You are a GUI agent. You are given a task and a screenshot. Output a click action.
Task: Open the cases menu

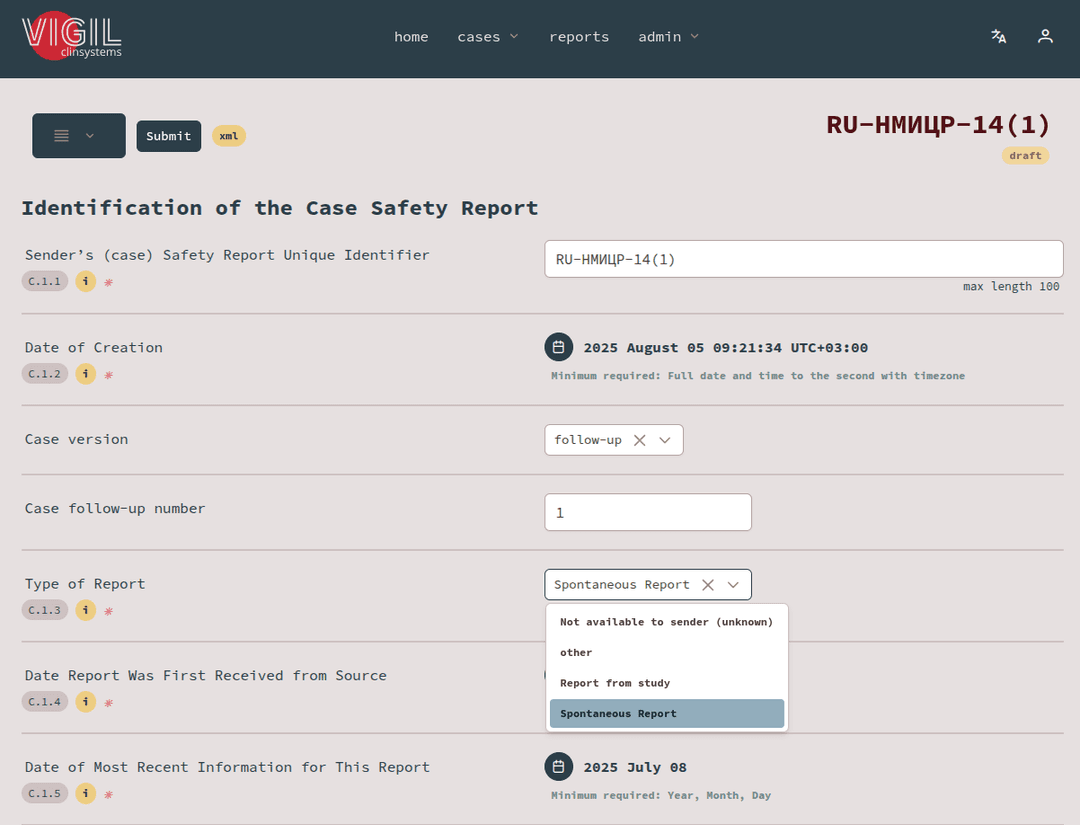(488, 36)
